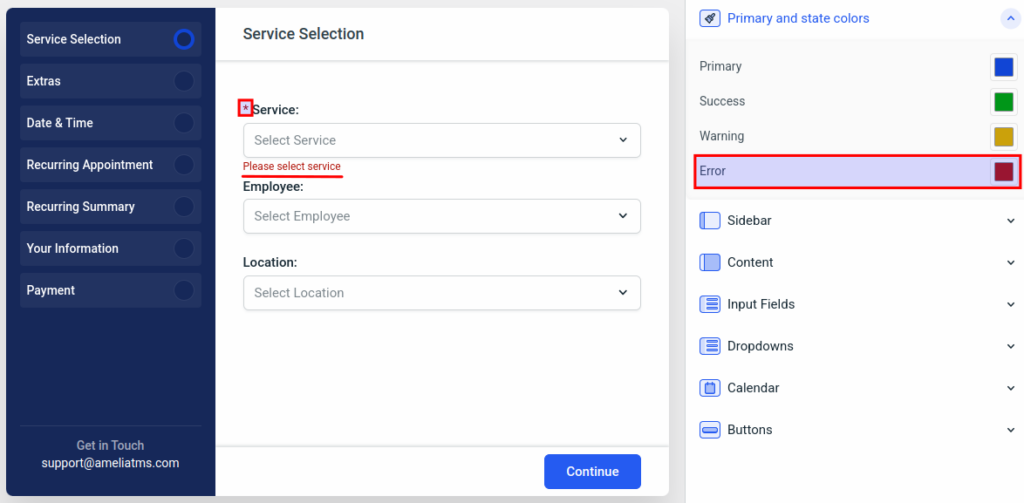Click the Calendar section icon

coord(709,388)
